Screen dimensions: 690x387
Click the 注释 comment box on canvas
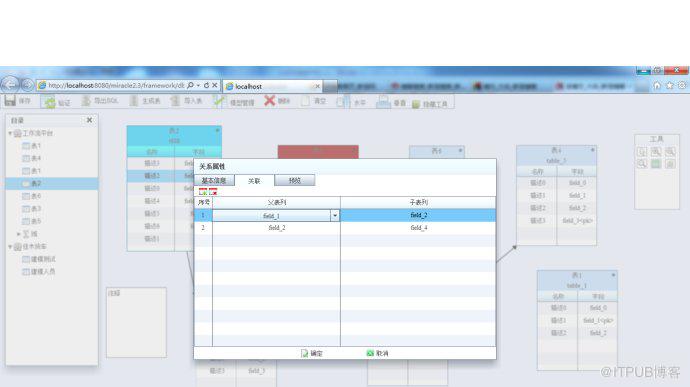[136, 322]
